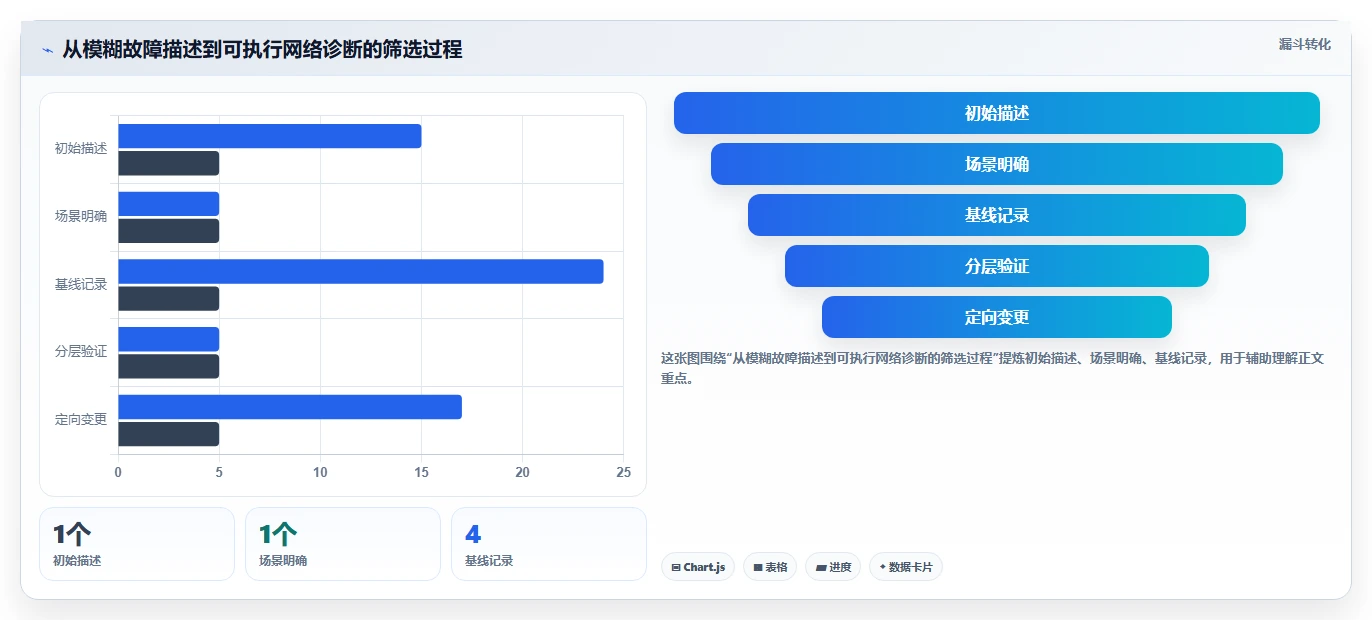Click the 漏斗转化 label in the header

coord(1304,44)
